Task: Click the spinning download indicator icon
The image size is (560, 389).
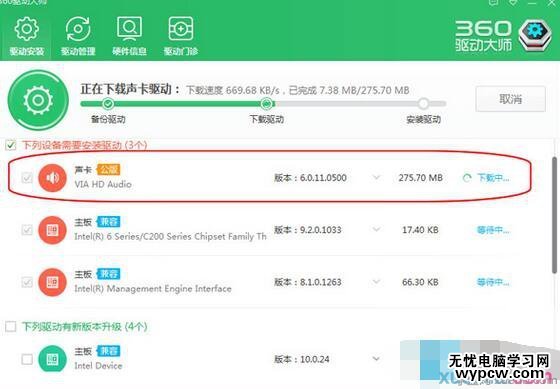Action: pos(467,178)
